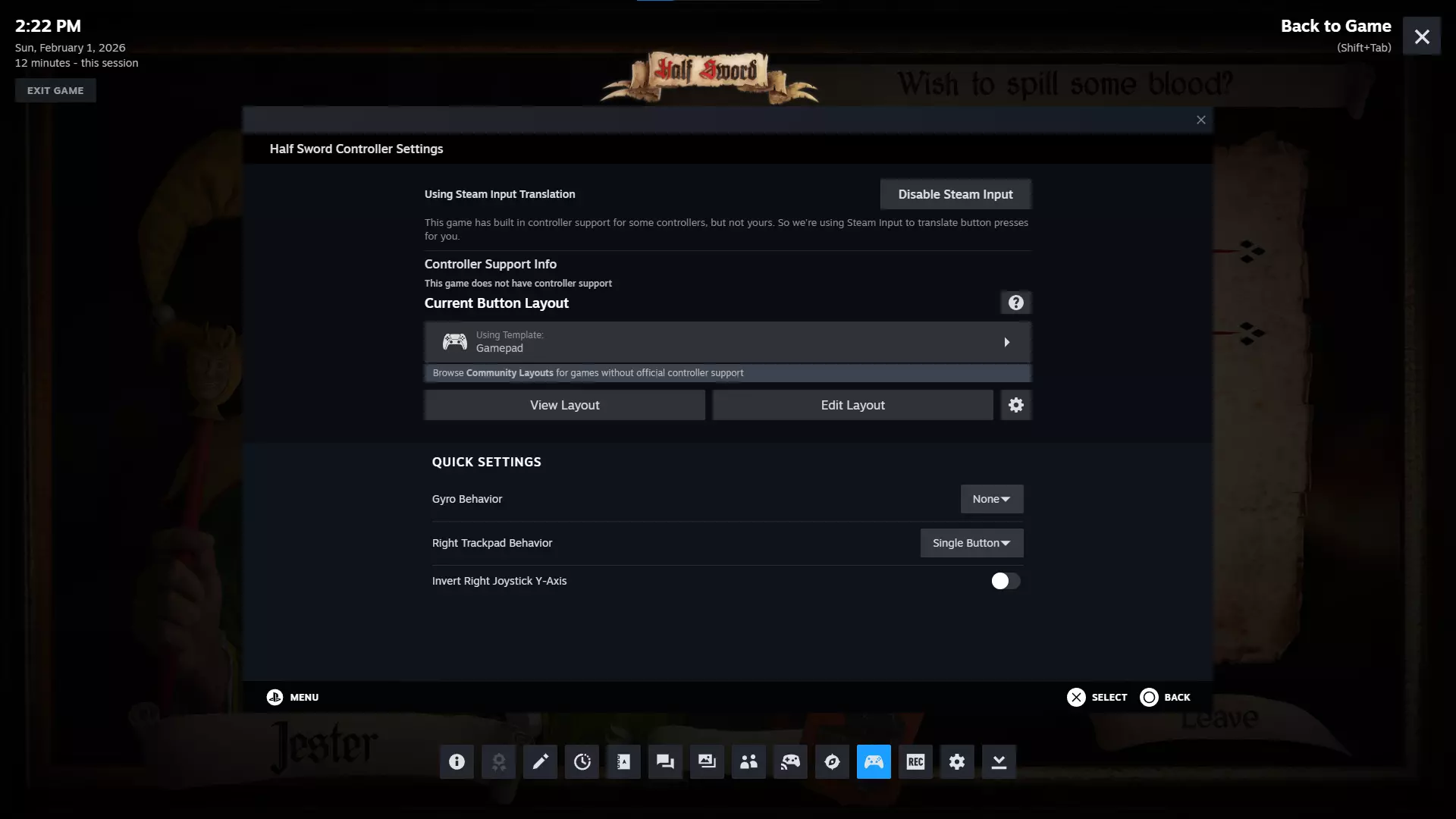1456x819 pixels.
Task: Open the Gyro Behavior dropdown
Action: click(x=991, y=499)
